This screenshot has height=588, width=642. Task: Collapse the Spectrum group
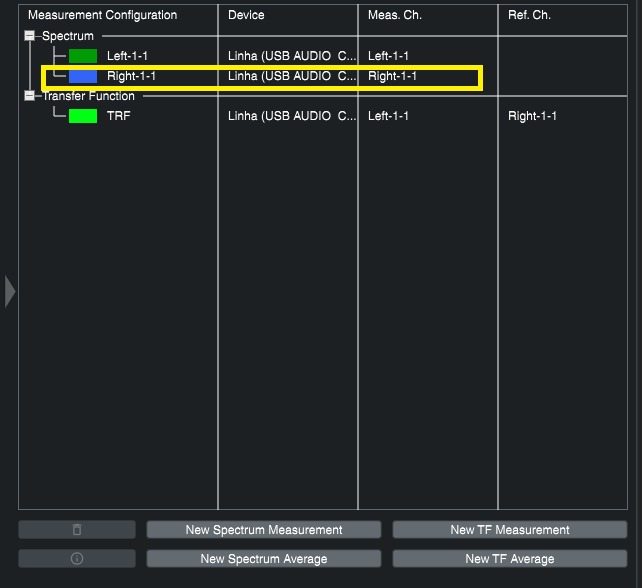30,36
